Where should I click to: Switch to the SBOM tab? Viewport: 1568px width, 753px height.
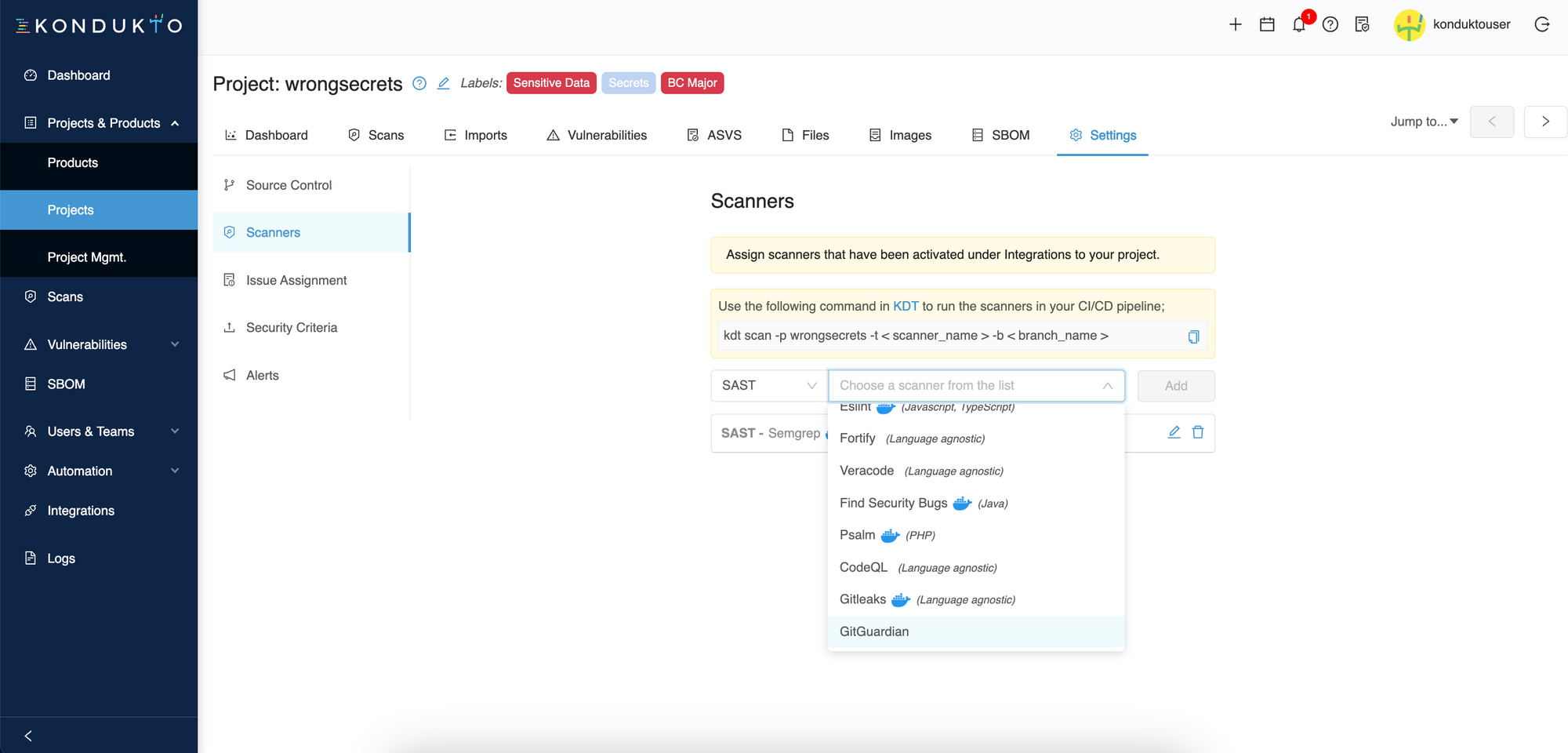1000,135
